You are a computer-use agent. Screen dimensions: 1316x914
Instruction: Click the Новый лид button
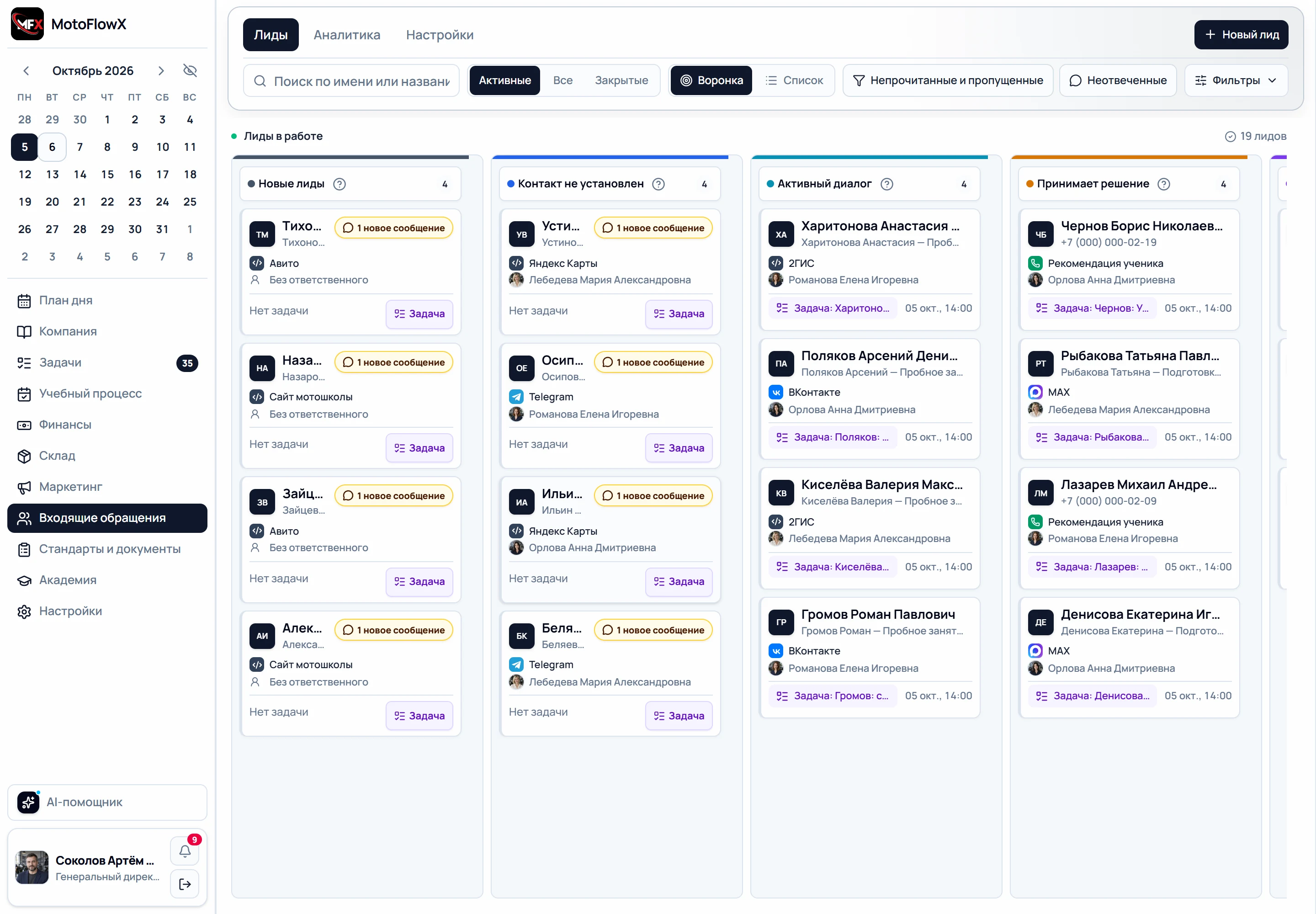(1241, 35)
